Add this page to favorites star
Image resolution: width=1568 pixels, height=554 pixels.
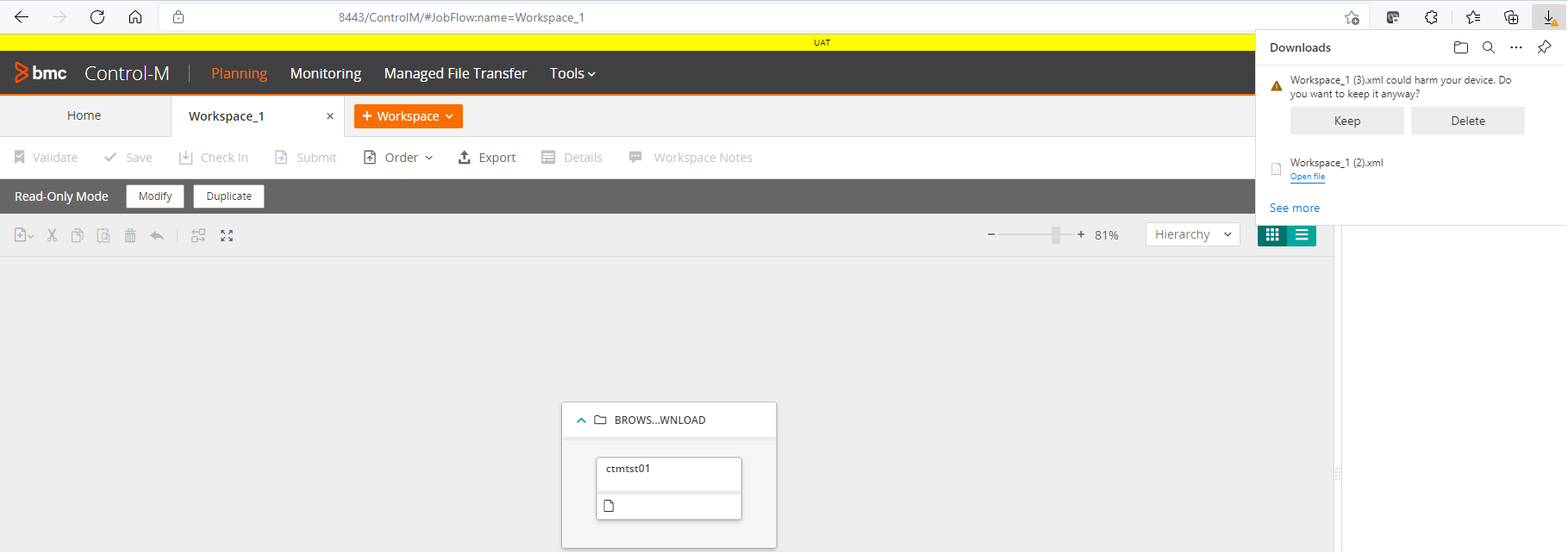point(1352,17)
